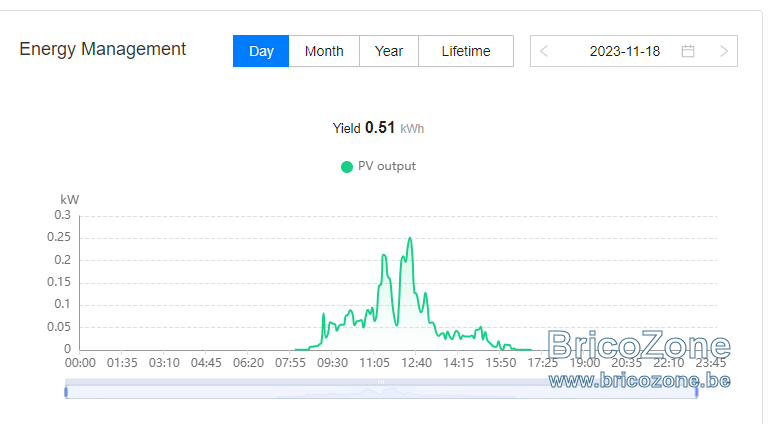Viewport: 784px width, 424px height.
Task: Go to the next day arrow
Action: [724, 51]
